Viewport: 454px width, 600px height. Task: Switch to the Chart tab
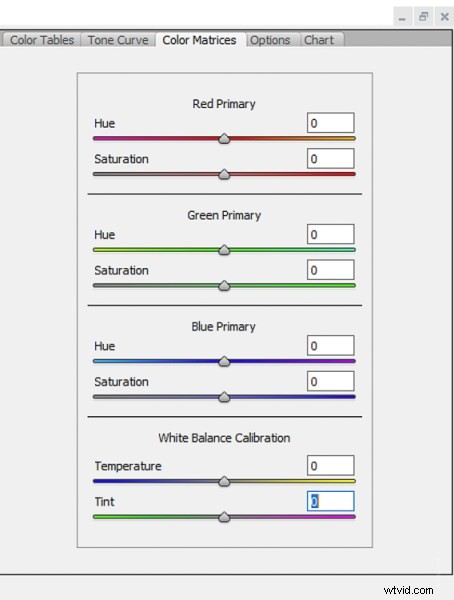(x=319, y=40)
